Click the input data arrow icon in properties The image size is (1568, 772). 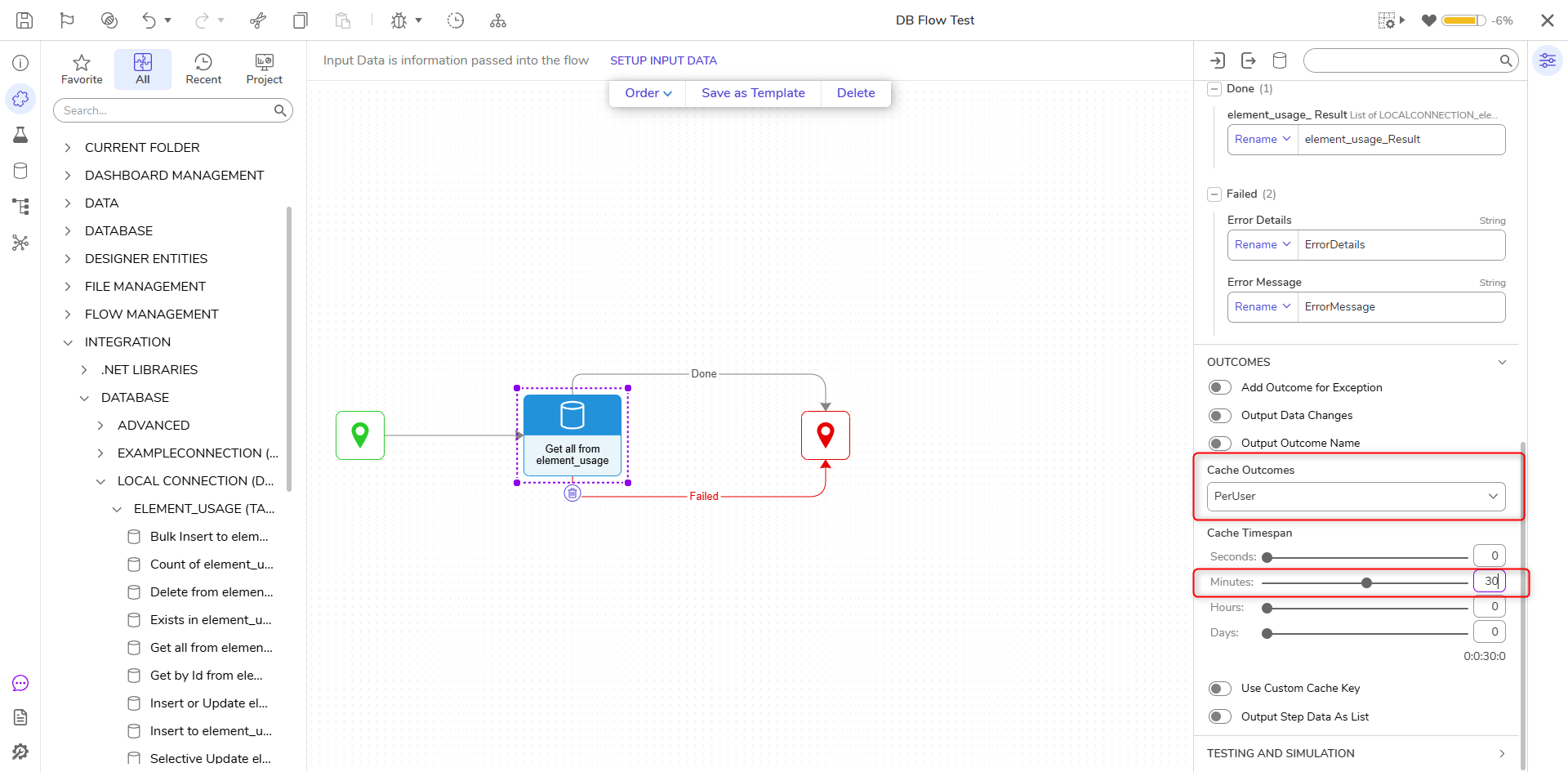pos(1218,60)
